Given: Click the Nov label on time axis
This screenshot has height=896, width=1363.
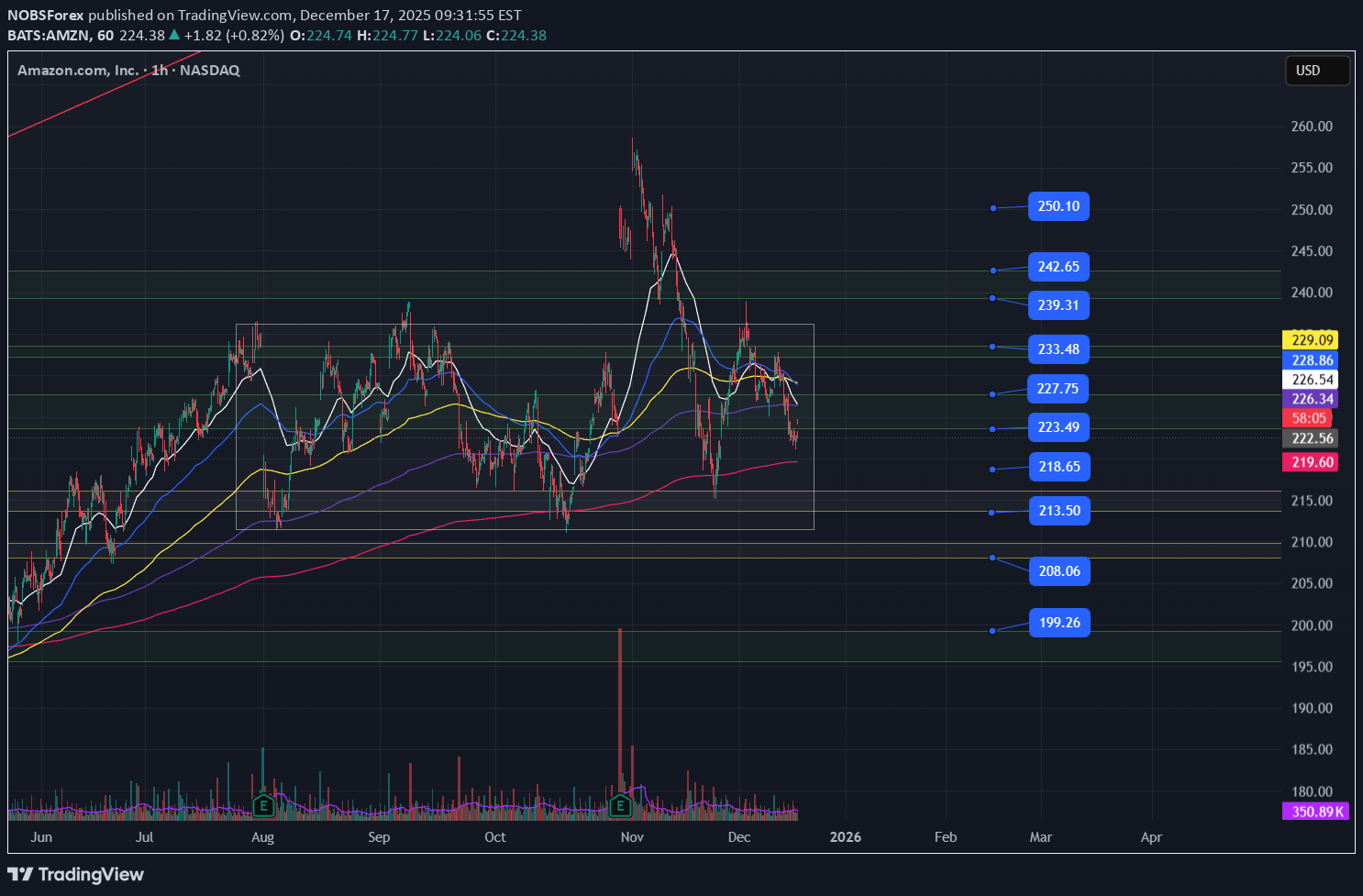Looking at the screenshot, I should coord(632,837).
